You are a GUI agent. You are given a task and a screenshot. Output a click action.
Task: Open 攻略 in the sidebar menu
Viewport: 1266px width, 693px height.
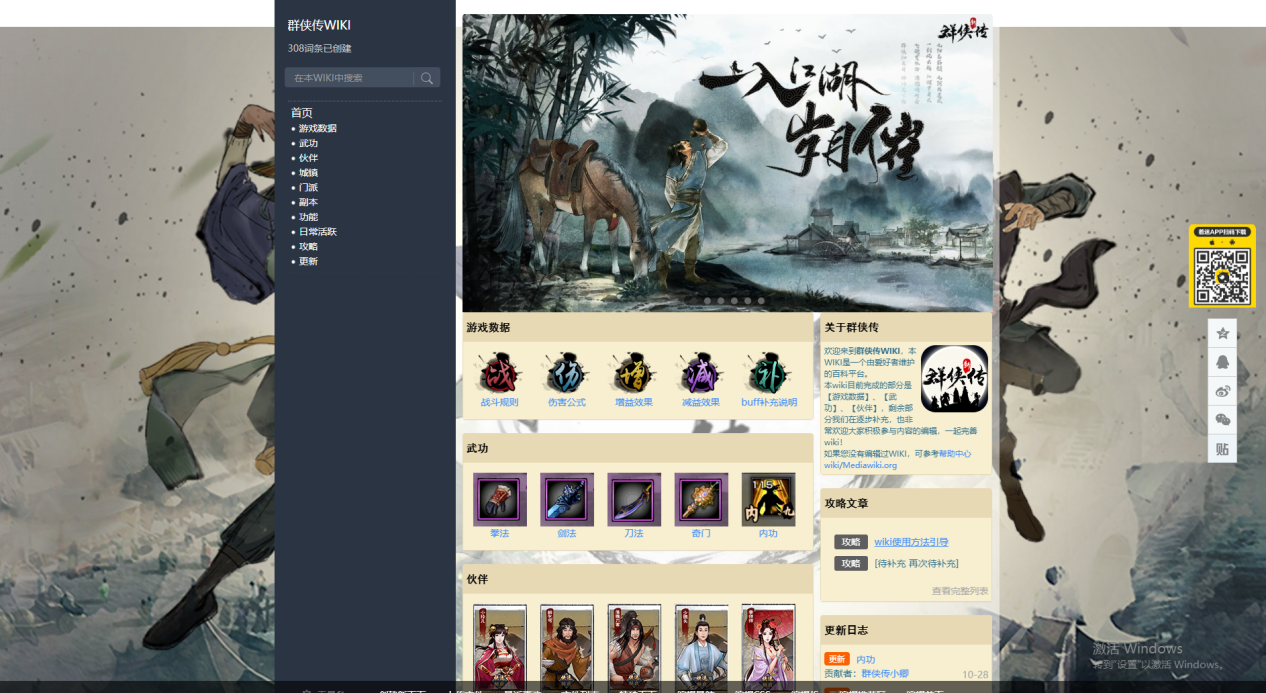308,246
